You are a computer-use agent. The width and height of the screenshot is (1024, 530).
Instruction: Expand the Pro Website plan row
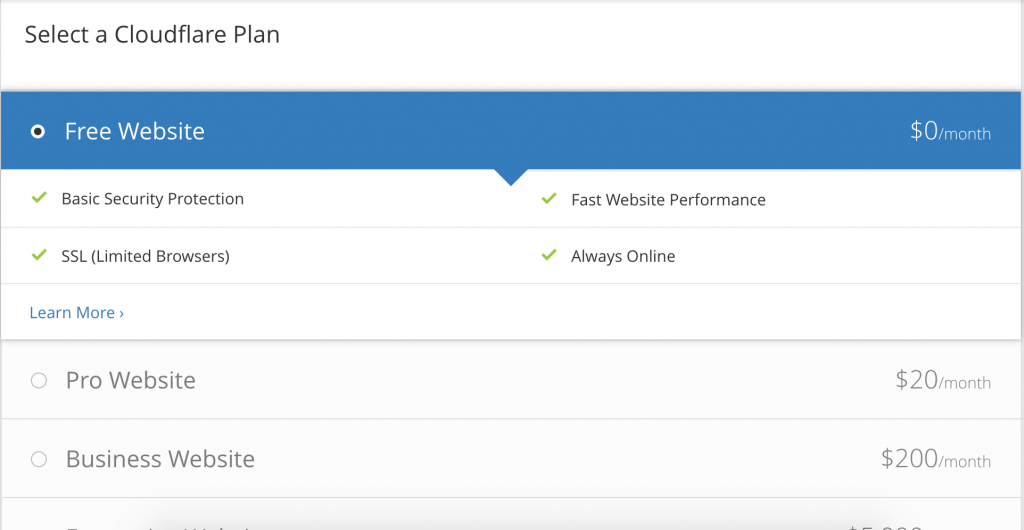point(512,380)
